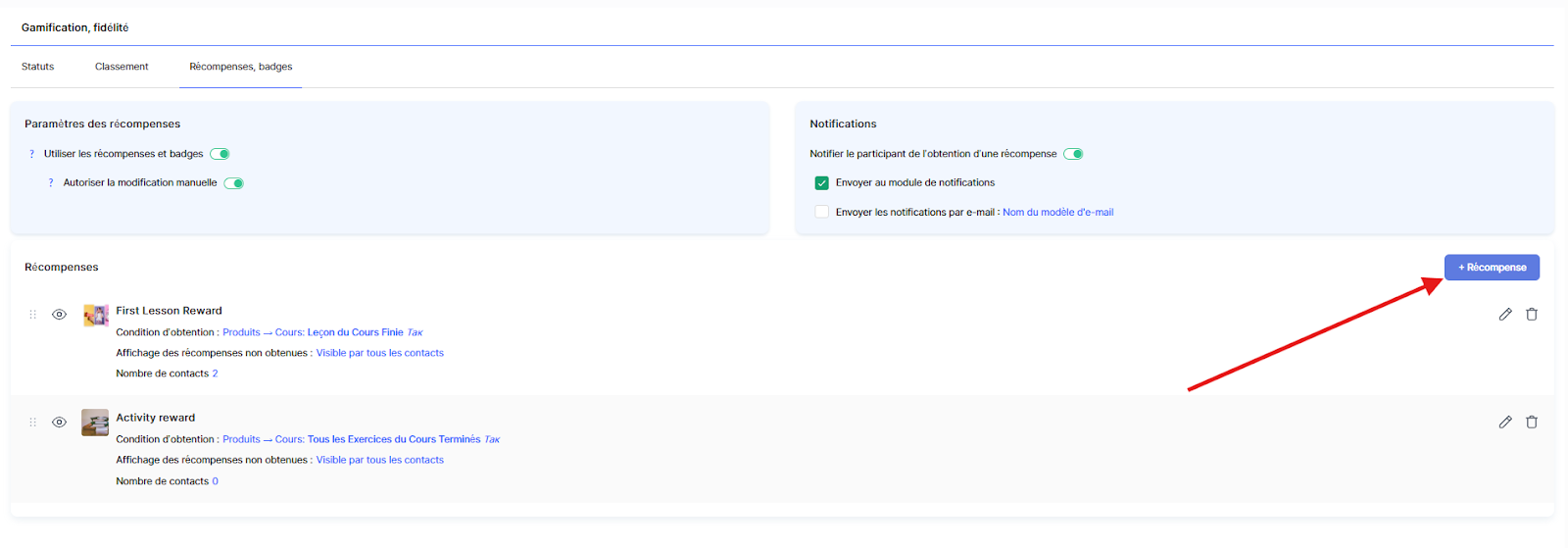The width and height of the screenshot is (1568, 548).
Task: Grab the drag handle of First Lesson Reward
Action: (32, 315)
